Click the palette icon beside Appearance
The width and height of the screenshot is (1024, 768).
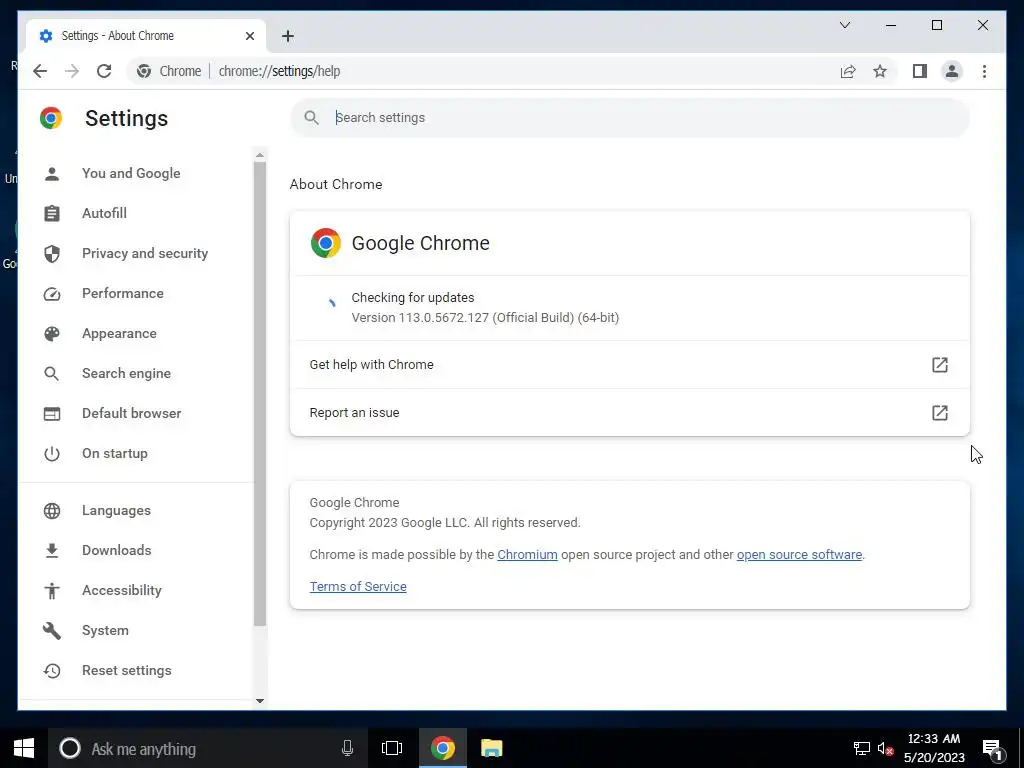coord(52,334)
